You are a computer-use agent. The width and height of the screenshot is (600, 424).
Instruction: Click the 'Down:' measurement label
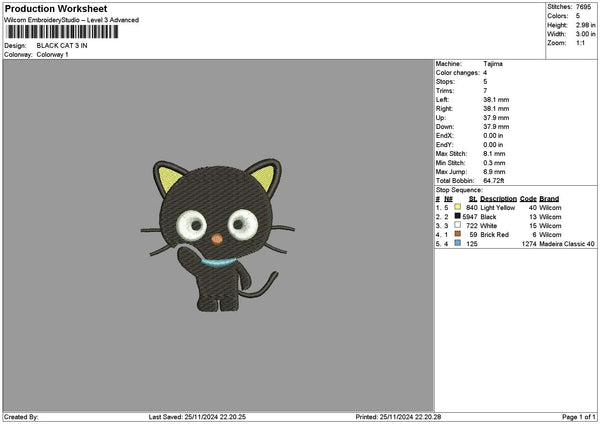tap(445, 127)
